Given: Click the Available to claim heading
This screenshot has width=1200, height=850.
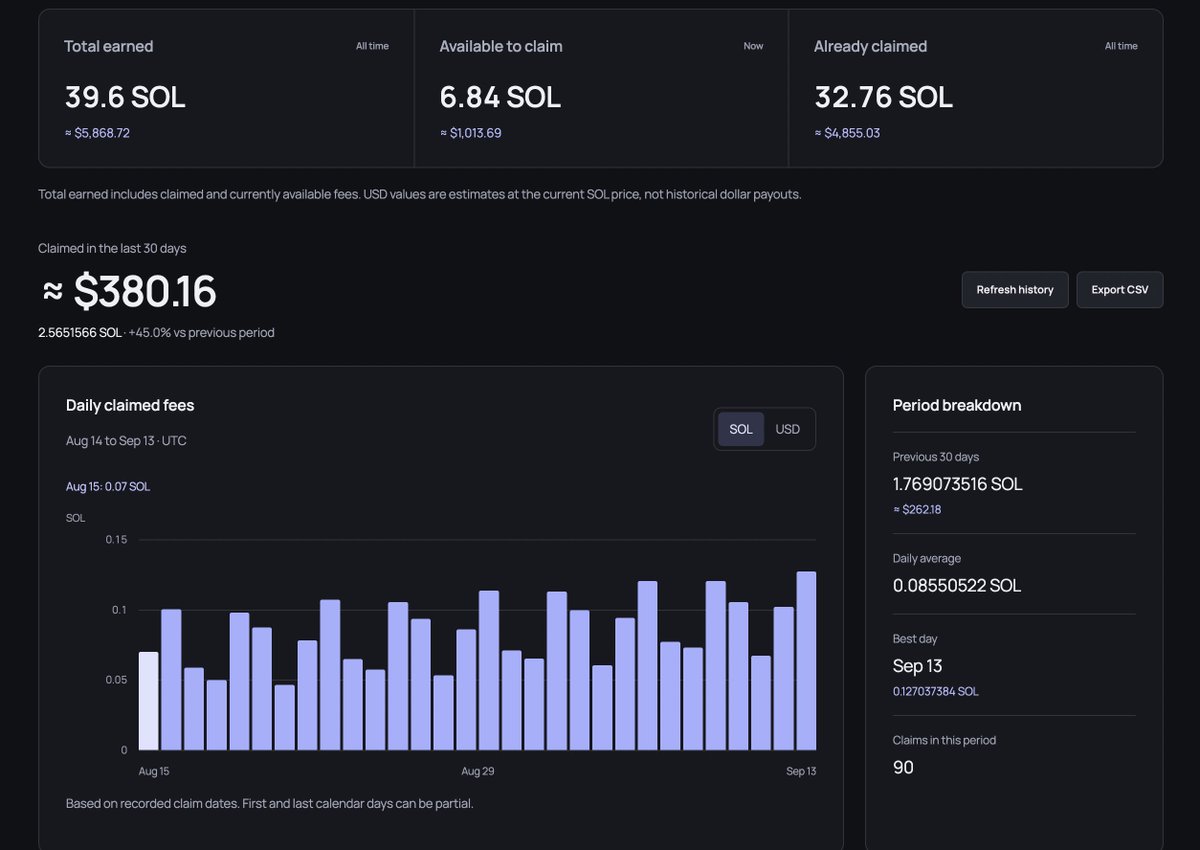Looking at the screenshot, I should click(x=501, y=46).
